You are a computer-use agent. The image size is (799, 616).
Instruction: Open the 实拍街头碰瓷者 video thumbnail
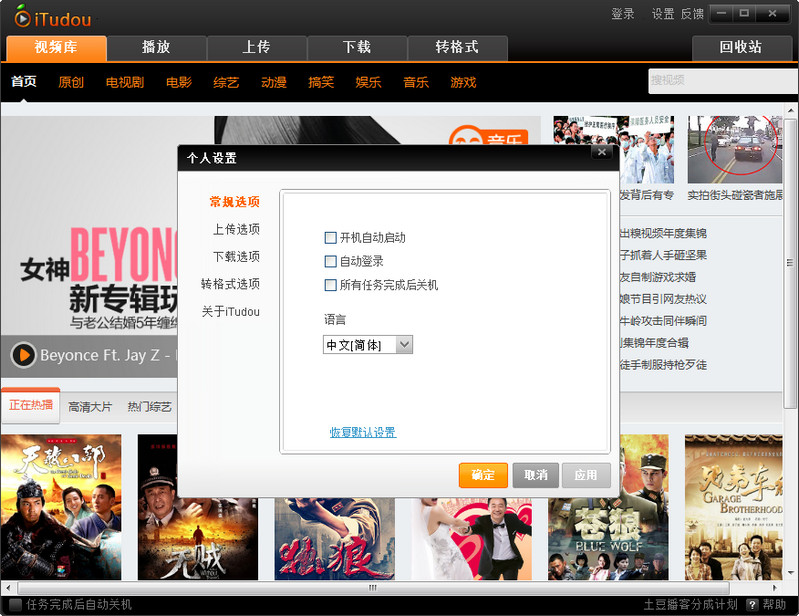735,149
